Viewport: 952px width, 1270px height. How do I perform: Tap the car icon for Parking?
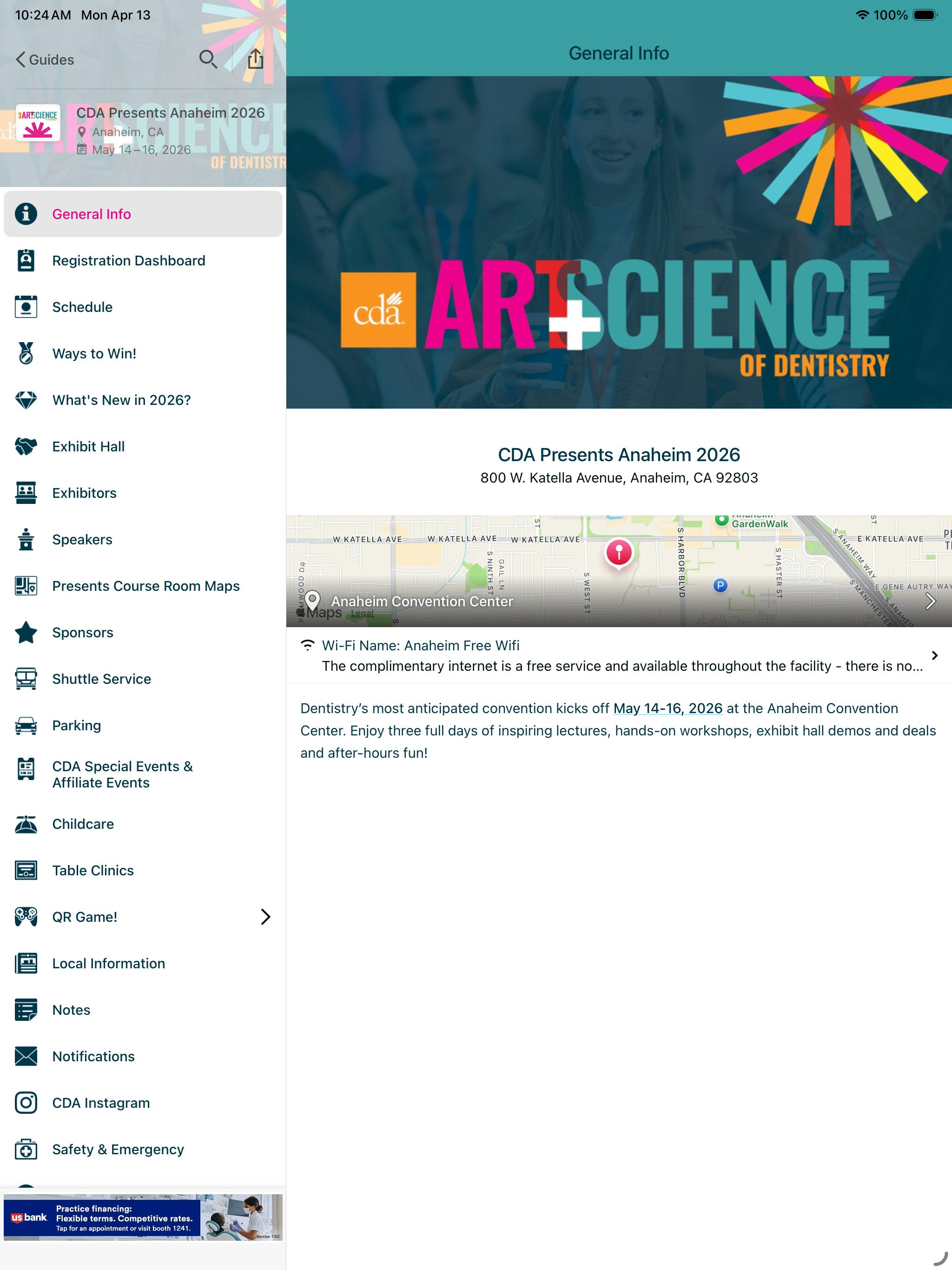coord(26,725)
